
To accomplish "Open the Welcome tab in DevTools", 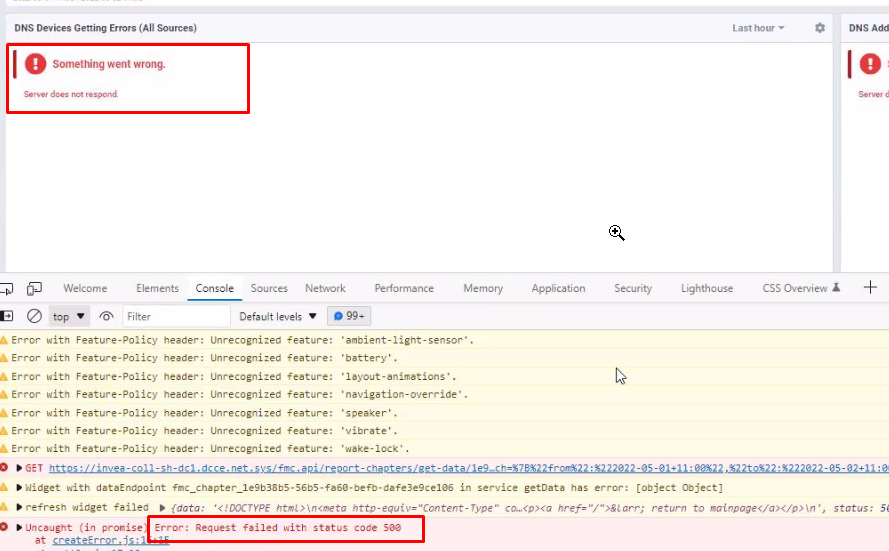I will [x=85, y=288].
